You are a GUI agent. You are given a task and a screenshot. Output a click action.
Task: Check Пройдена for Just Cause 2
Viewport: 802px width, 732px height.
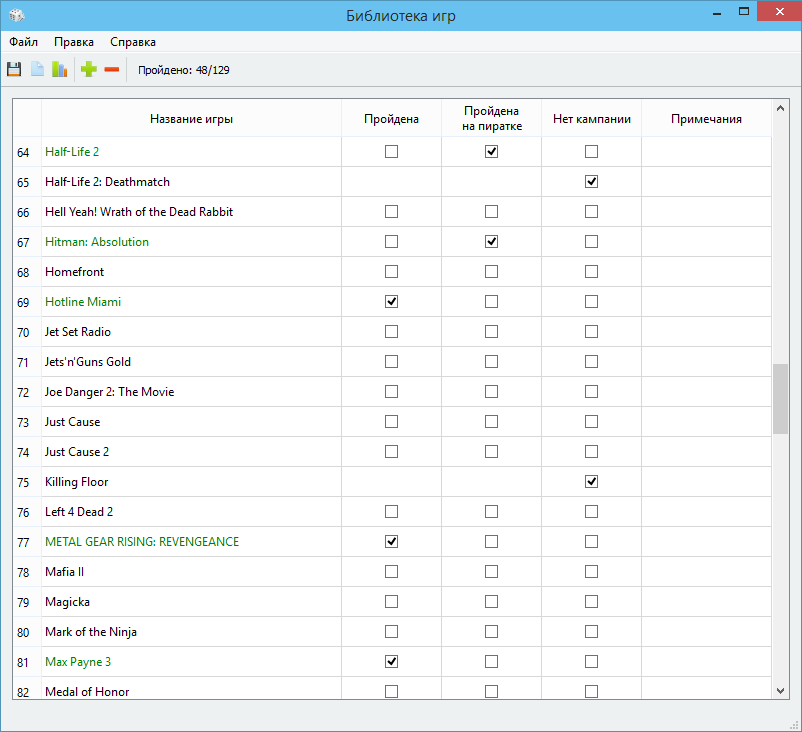[x=391, y=452]
